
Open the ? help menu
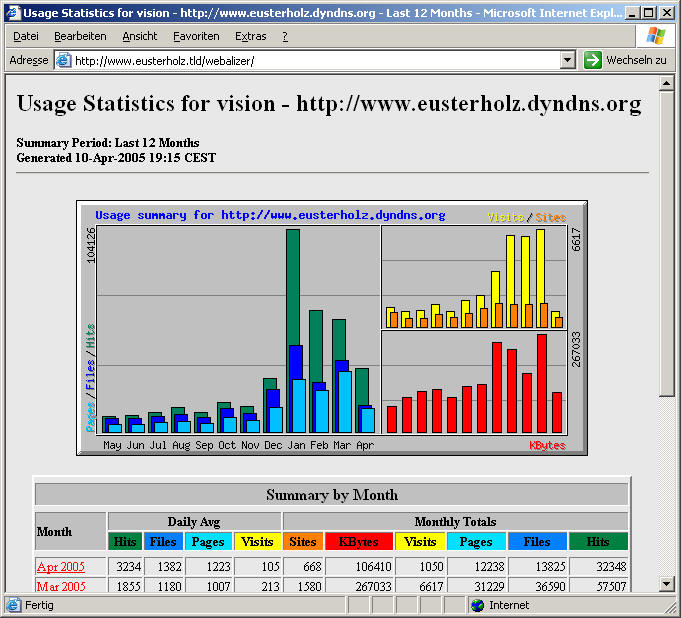[285, 36]
